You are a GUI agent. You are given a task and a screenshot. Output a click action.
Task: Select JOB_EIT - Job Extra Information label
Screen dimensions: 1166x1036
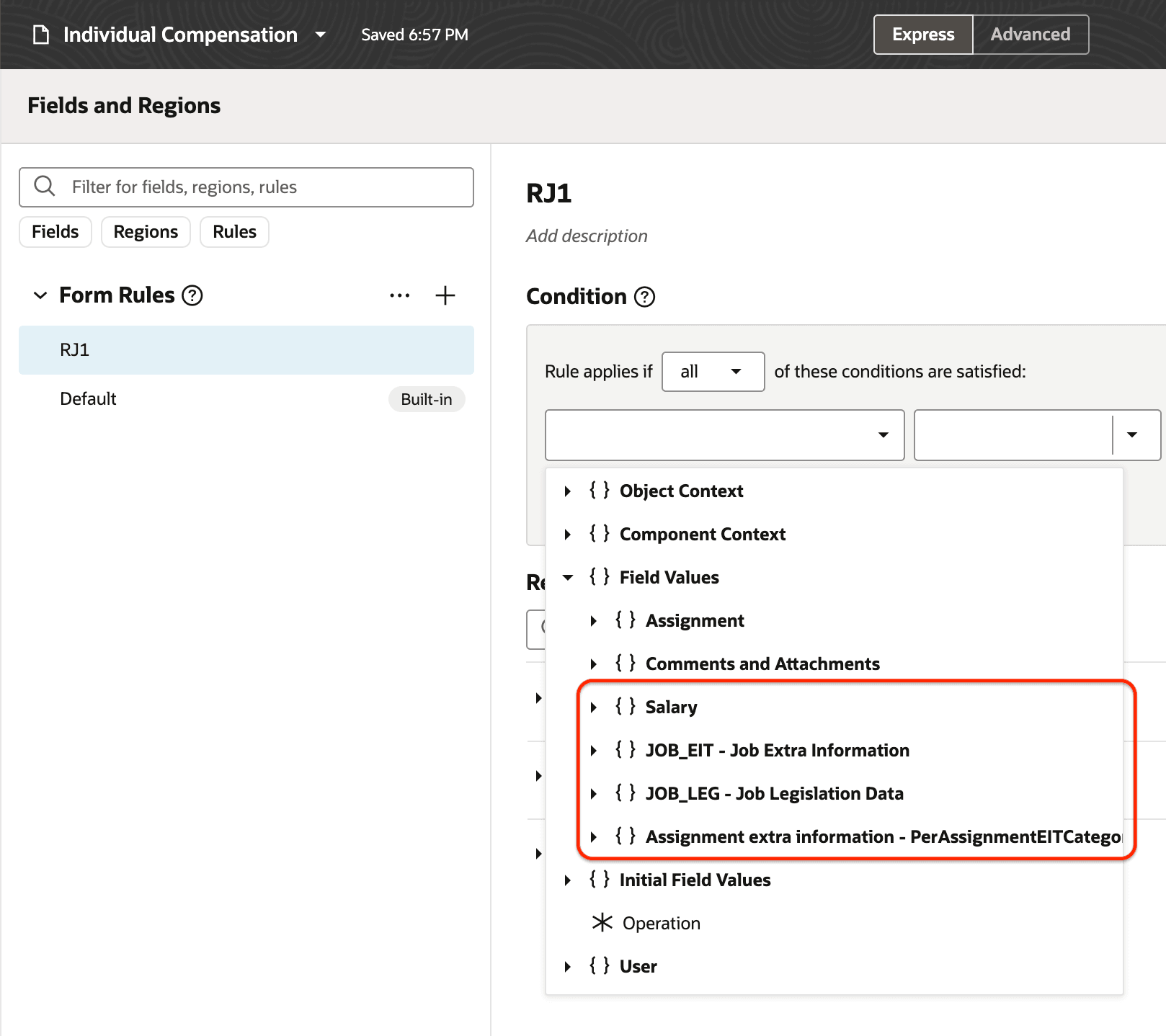coord(778,751)
